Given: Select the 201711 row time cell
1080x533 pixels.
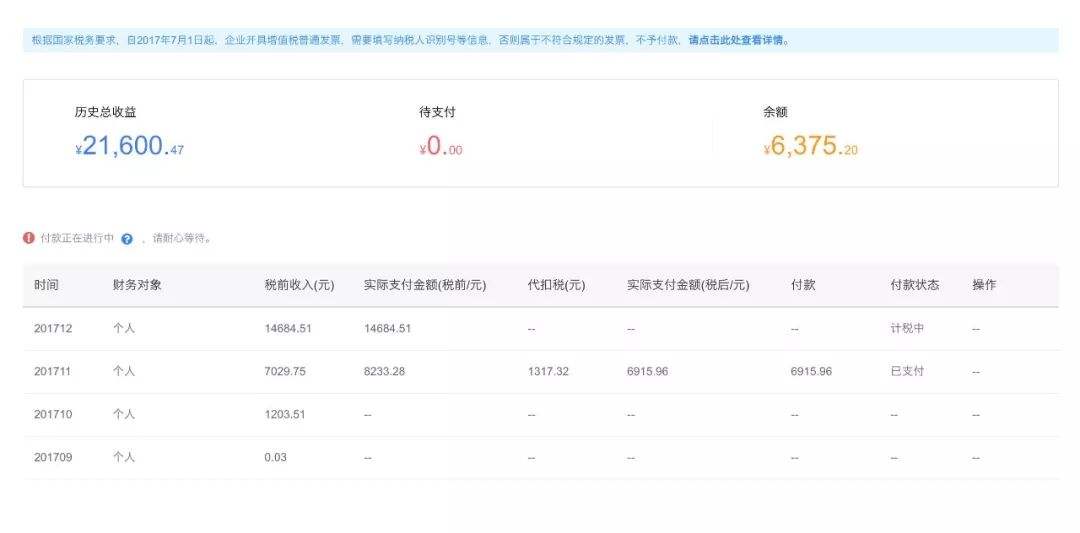Looking at the screenshot, I should tap(53, 371).
